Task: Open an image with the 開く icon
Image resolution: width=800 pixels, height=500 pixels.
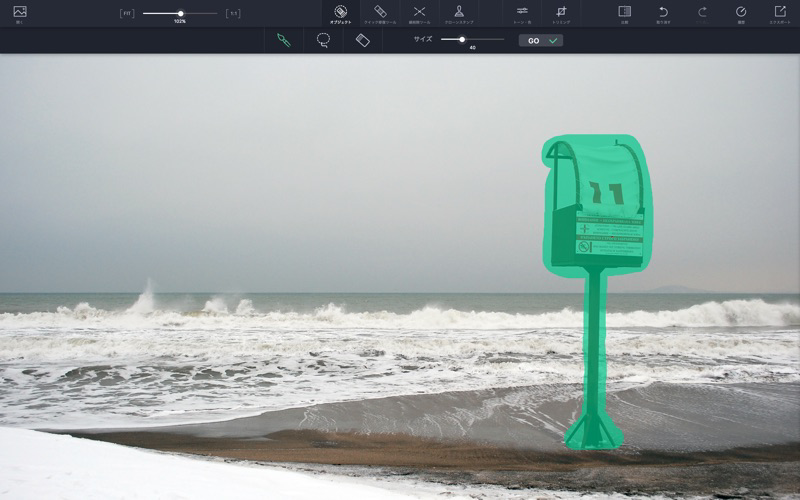Action: 19,14
